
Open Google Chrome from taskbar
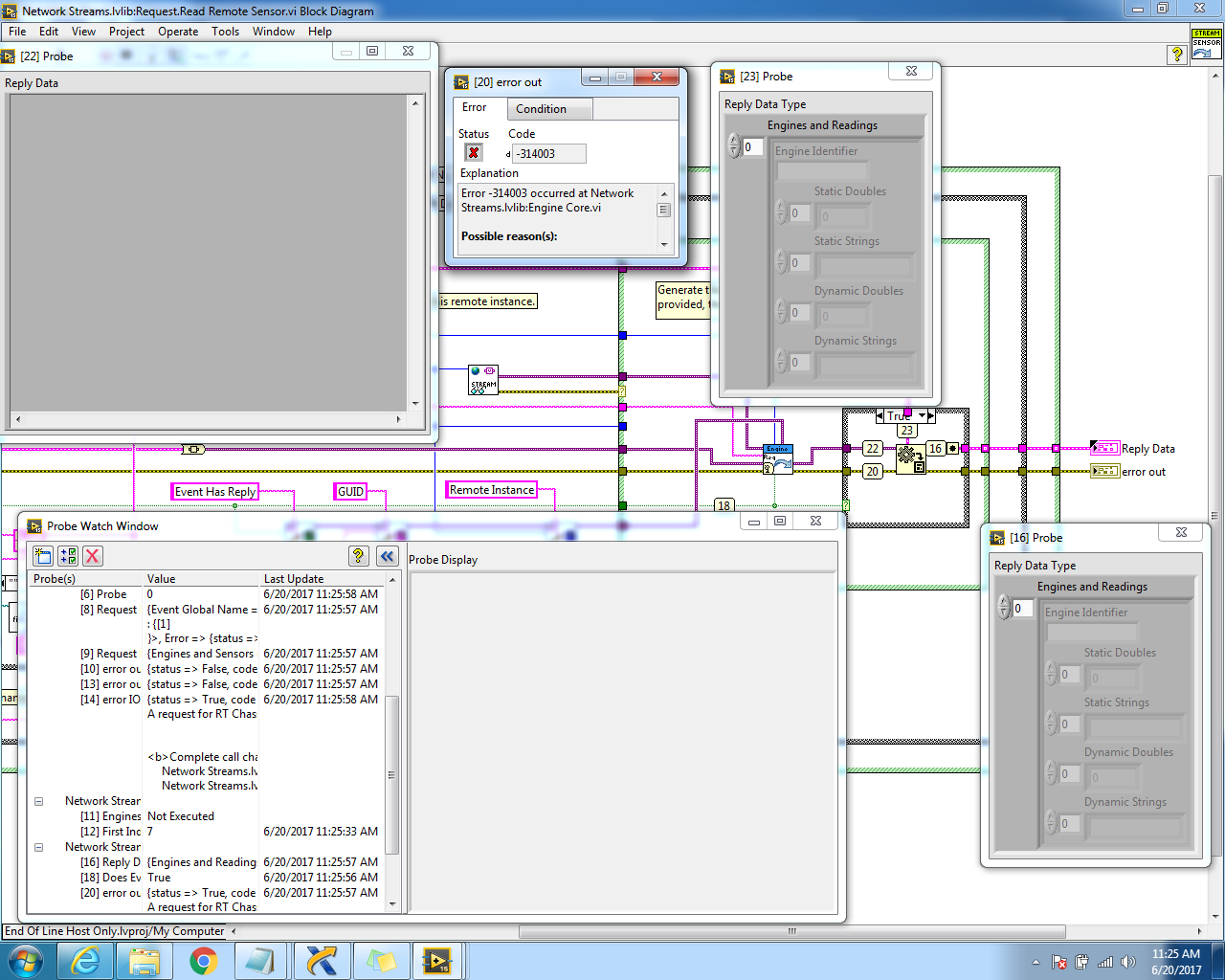click(x=203, y=961)
